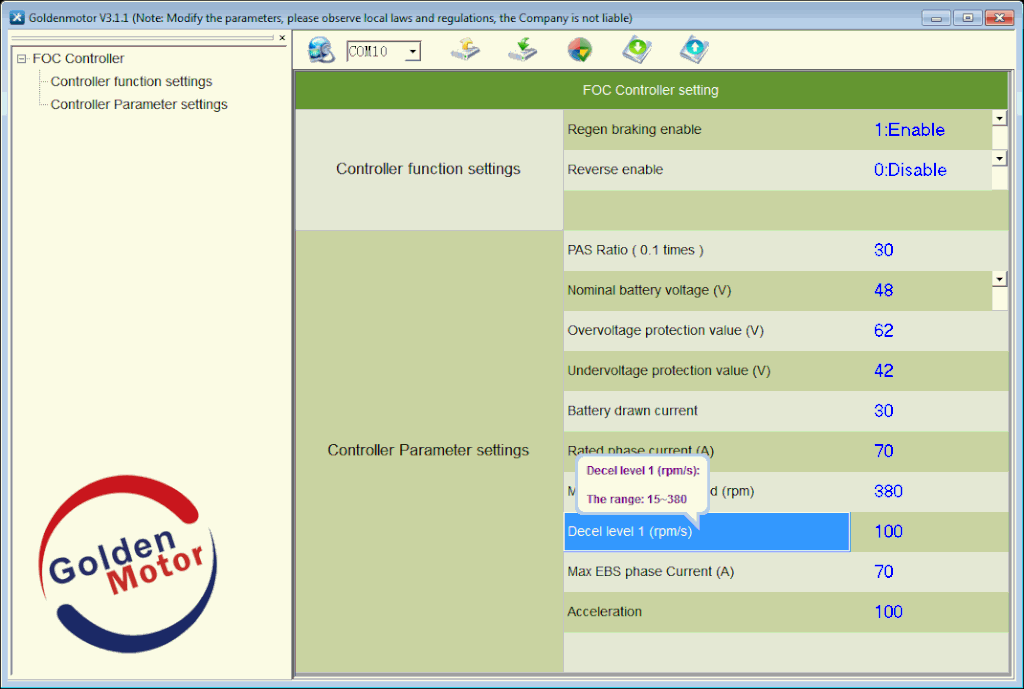Click the PAS Ratio value 30
The height and width of the screenshot is (689, 1024).
884,251
